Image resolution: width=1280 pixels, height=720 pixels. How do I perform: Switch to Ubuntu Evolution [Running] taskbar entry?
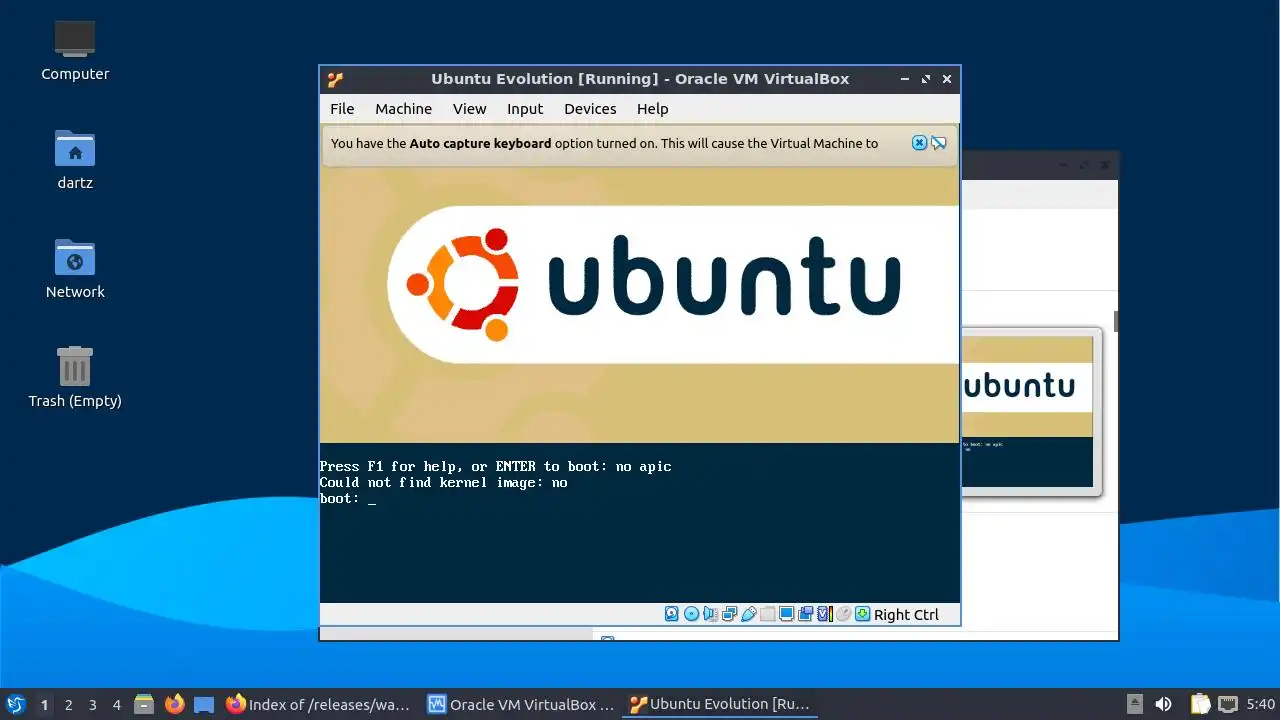[x=720, y=704]
